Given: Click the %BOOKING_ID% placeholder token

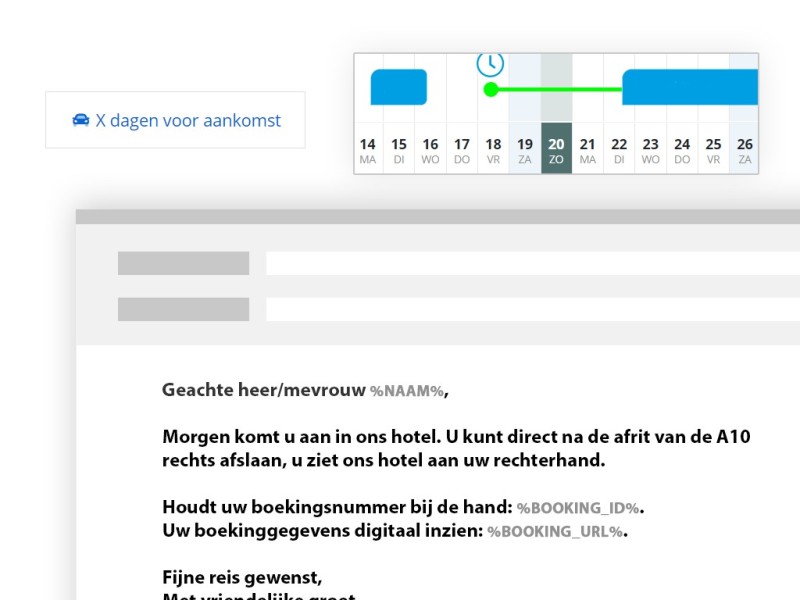Looking at the screenshot, I should click(578, 508).
